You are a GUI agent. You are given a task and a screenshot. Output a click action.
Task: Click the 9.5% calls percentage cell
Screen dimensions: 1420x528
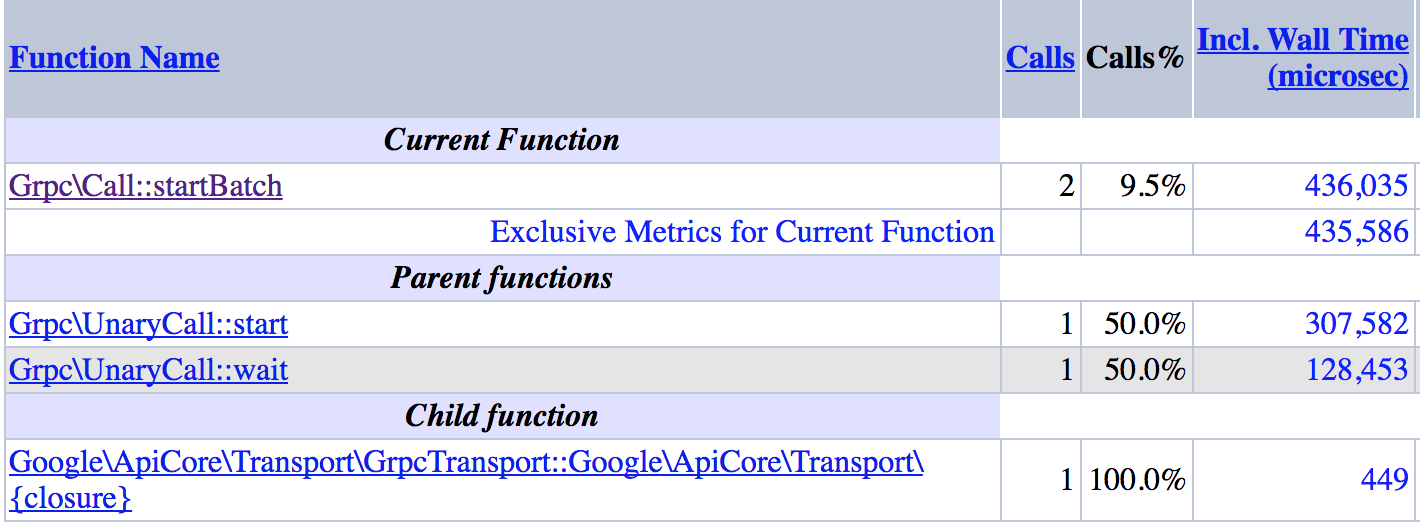coord(1150,186)
